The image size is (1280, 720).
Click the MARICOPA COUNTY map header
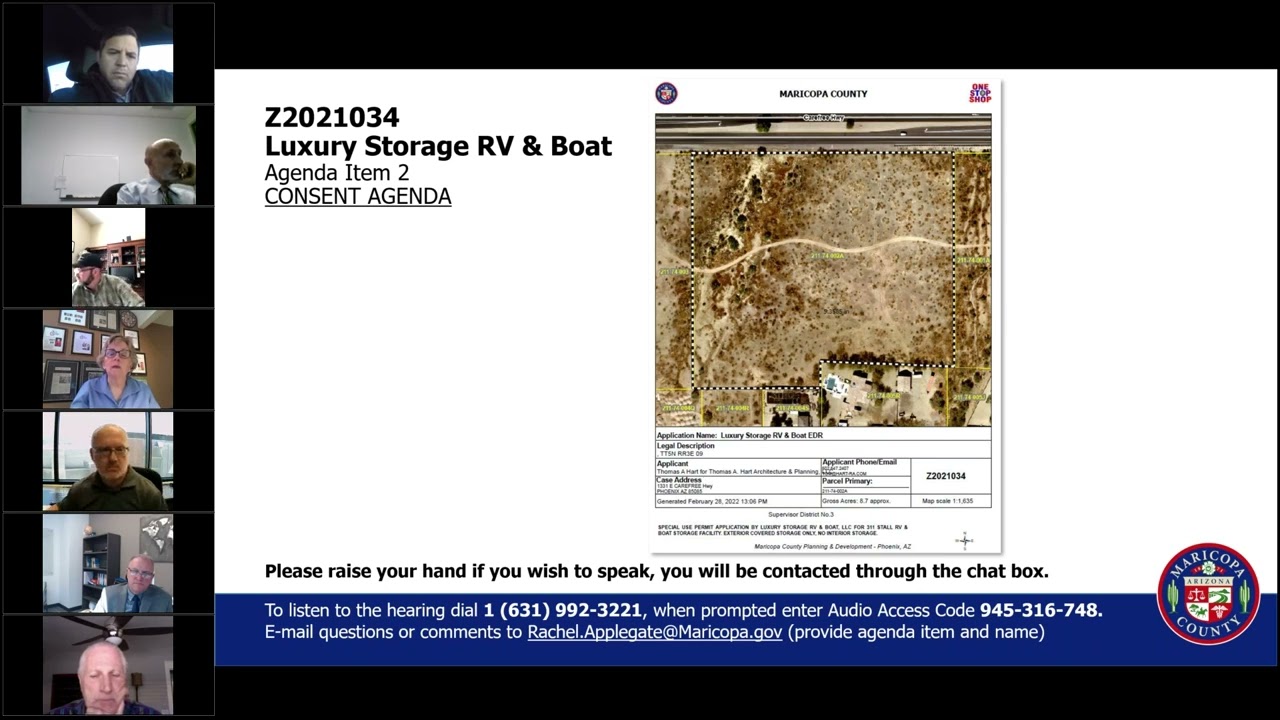point(823,94)
